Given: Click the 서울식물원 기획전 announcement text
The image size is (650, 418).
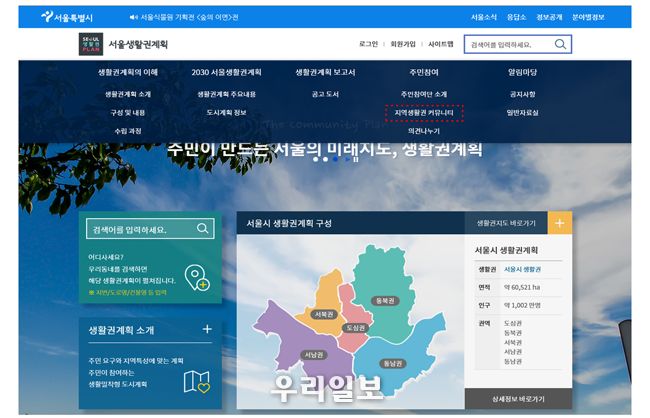Looking at the screenshot, I should [189, 17].
